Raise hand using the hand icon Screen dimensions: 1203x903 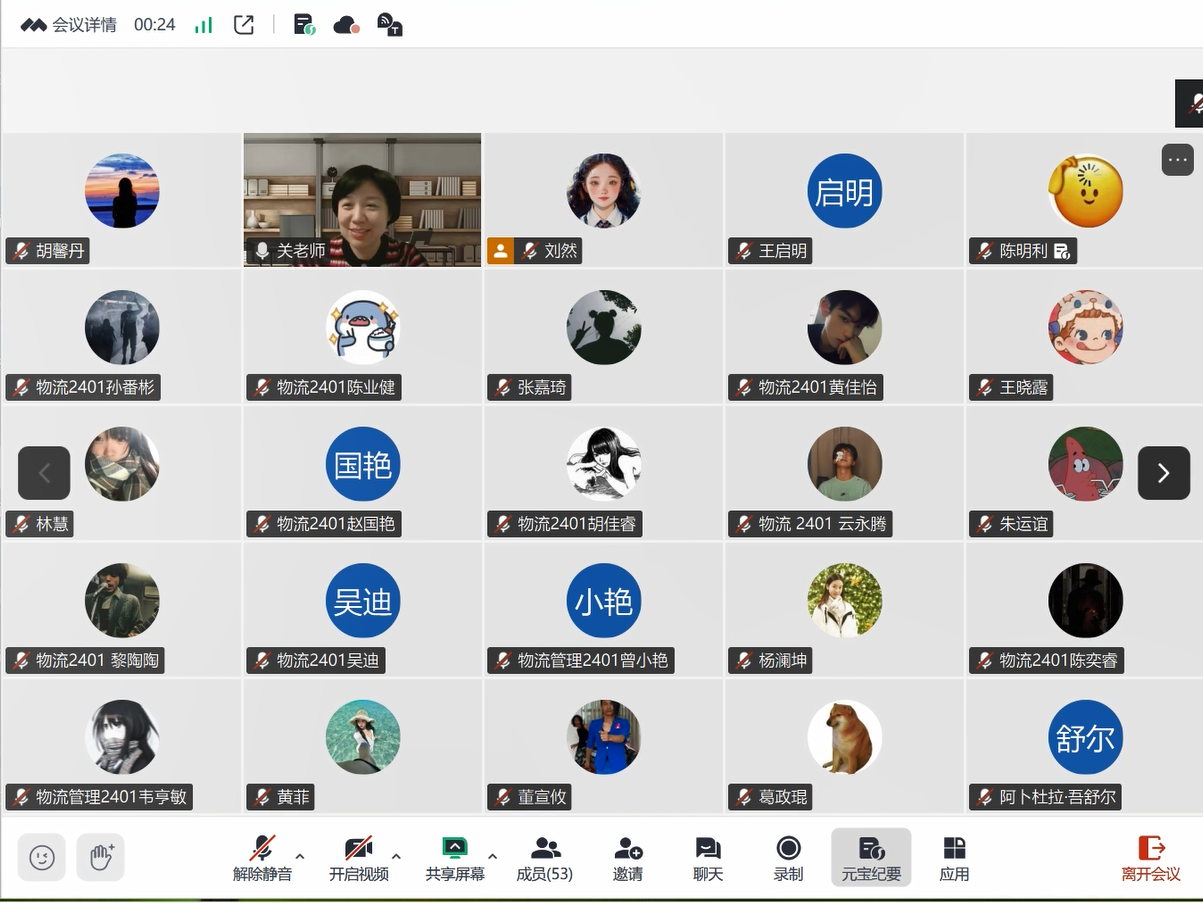[x=101, y=857]
